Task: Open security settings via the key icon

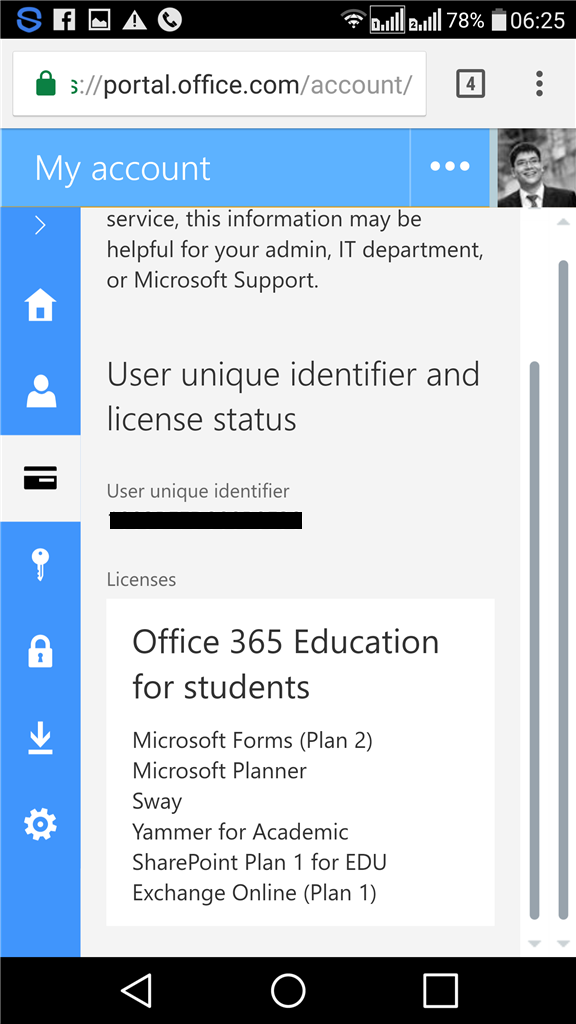Action: point(40,563)
